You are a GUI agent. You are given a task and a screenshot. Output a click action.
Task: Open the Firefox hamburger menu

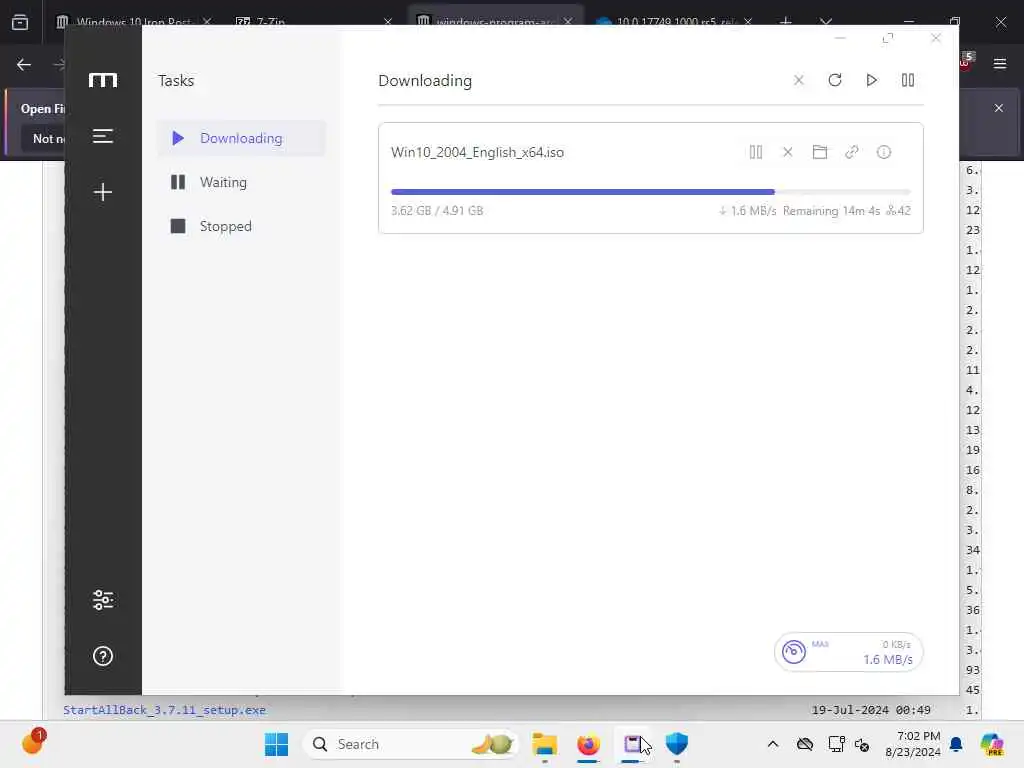[x=1000, y=63]
